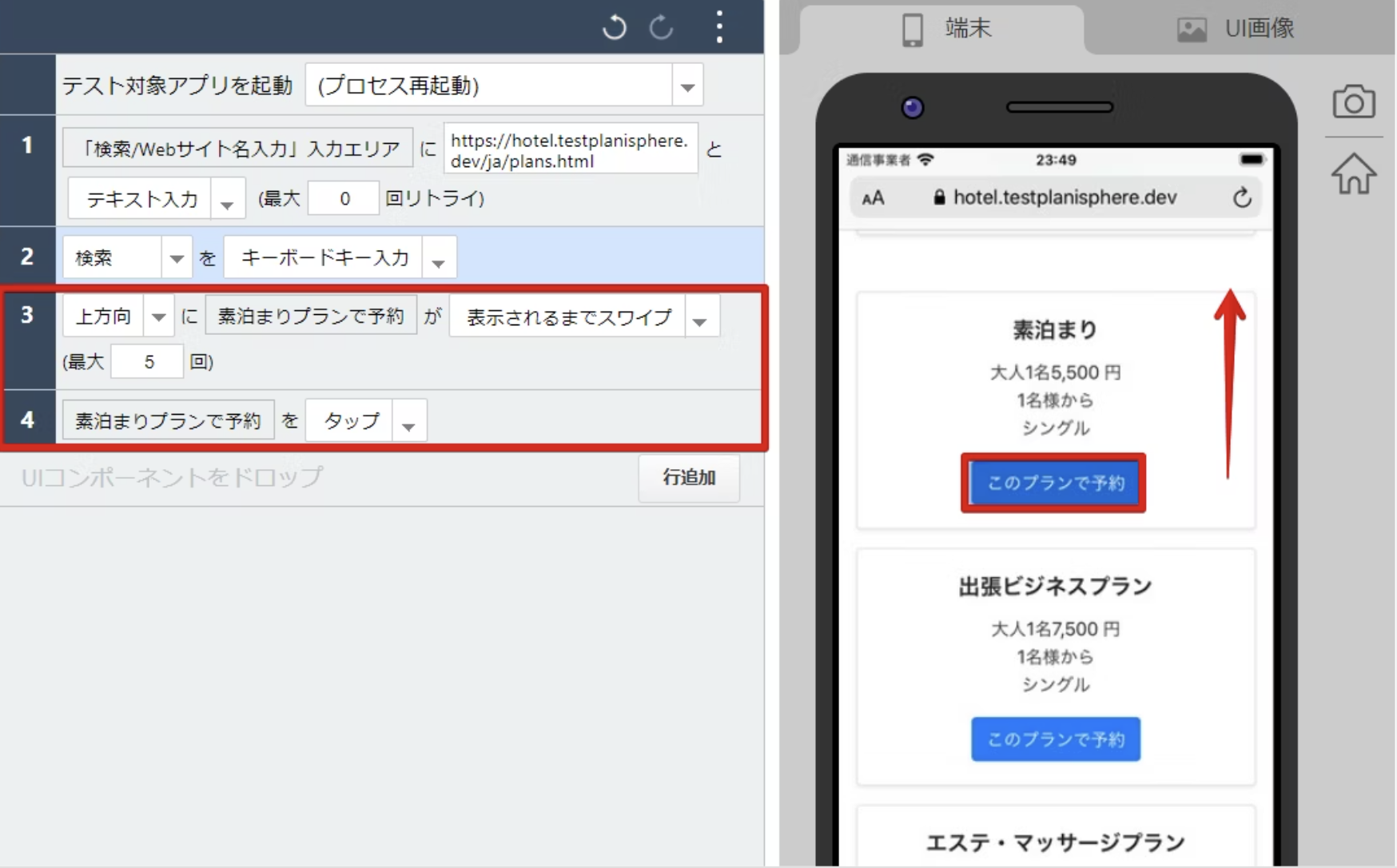The width and height of the screenshot is (1397, 868).
Task: Click the redo arrow icon
Action: (x=661, y=27)
